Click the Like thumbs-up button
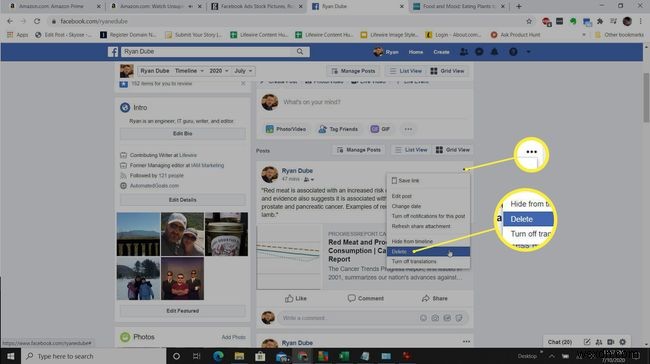The image size is (650, 364). coord(296,298)
